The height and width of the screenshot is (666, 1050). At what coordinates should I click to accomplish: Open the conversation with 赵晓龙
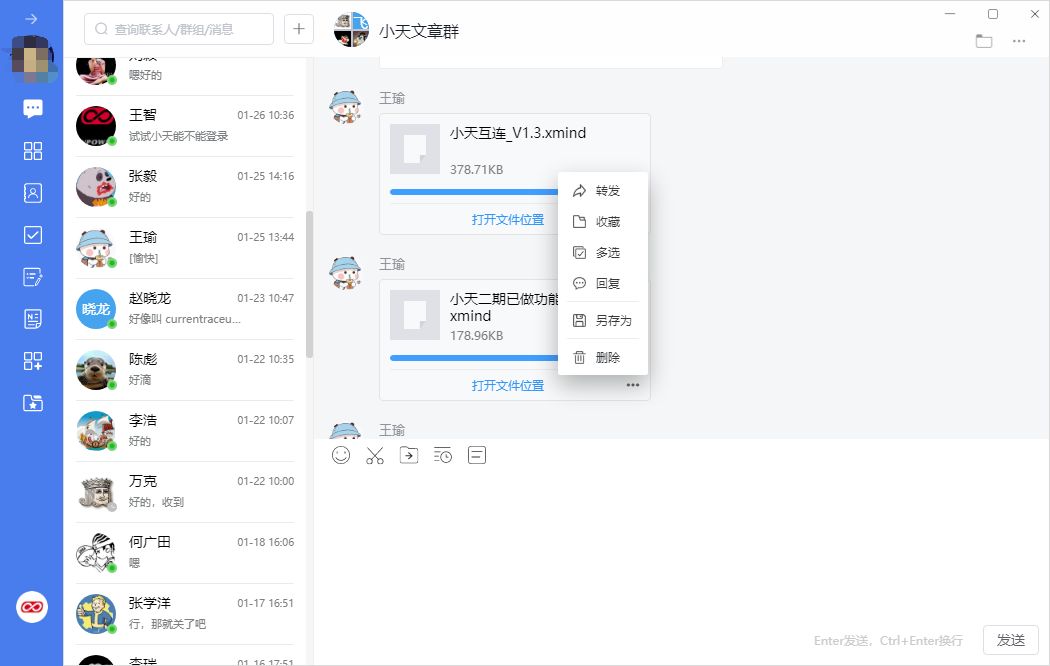click(x=185, y=309)
